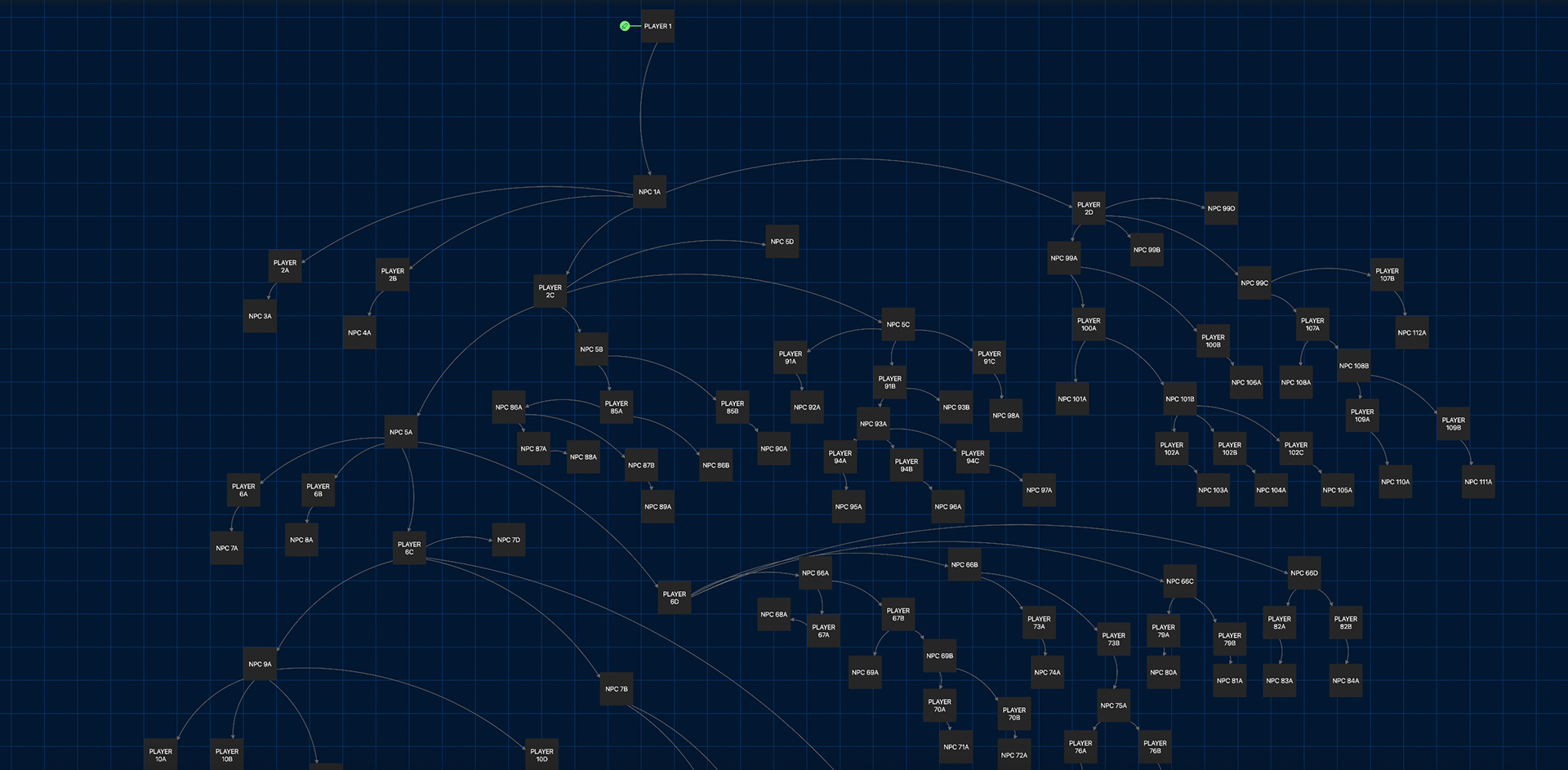This screenshot has height=770, width=1568.
Task: Select the NPC 7D node
Action: 509,540
